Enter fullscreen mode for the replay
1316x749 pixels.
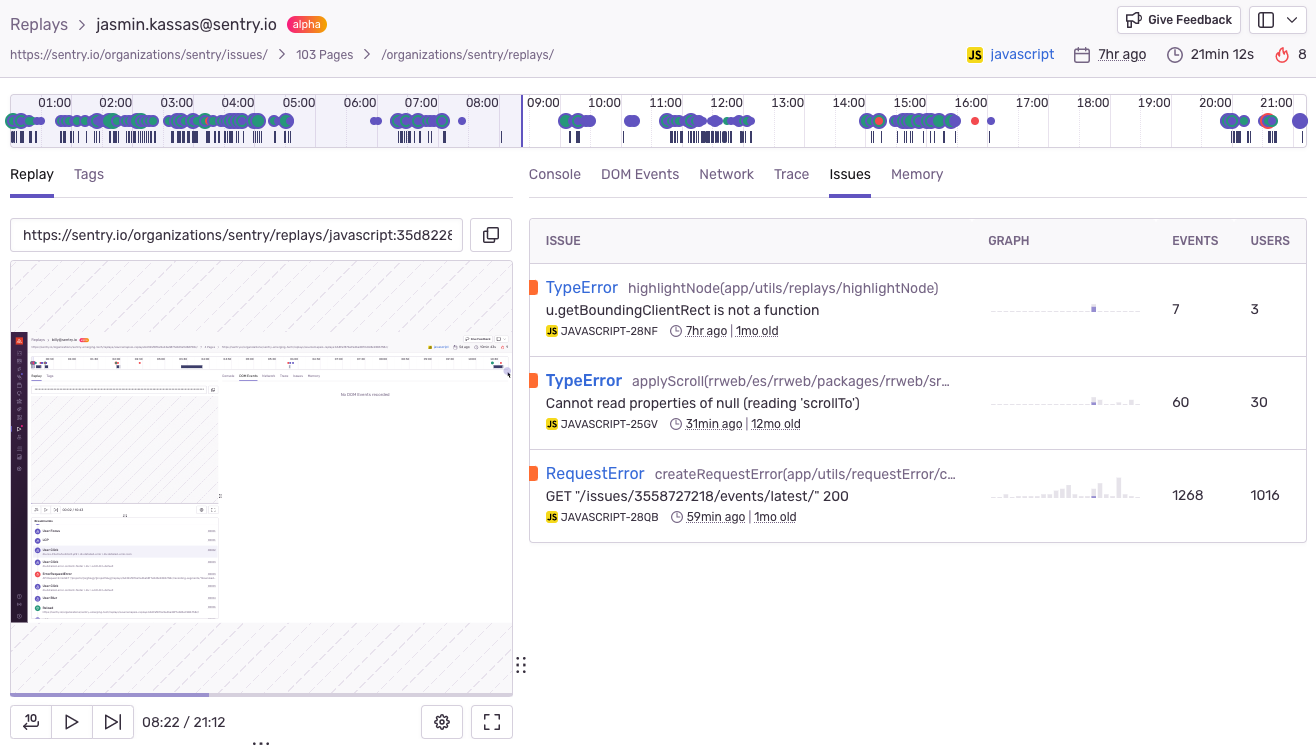point(491,721)
